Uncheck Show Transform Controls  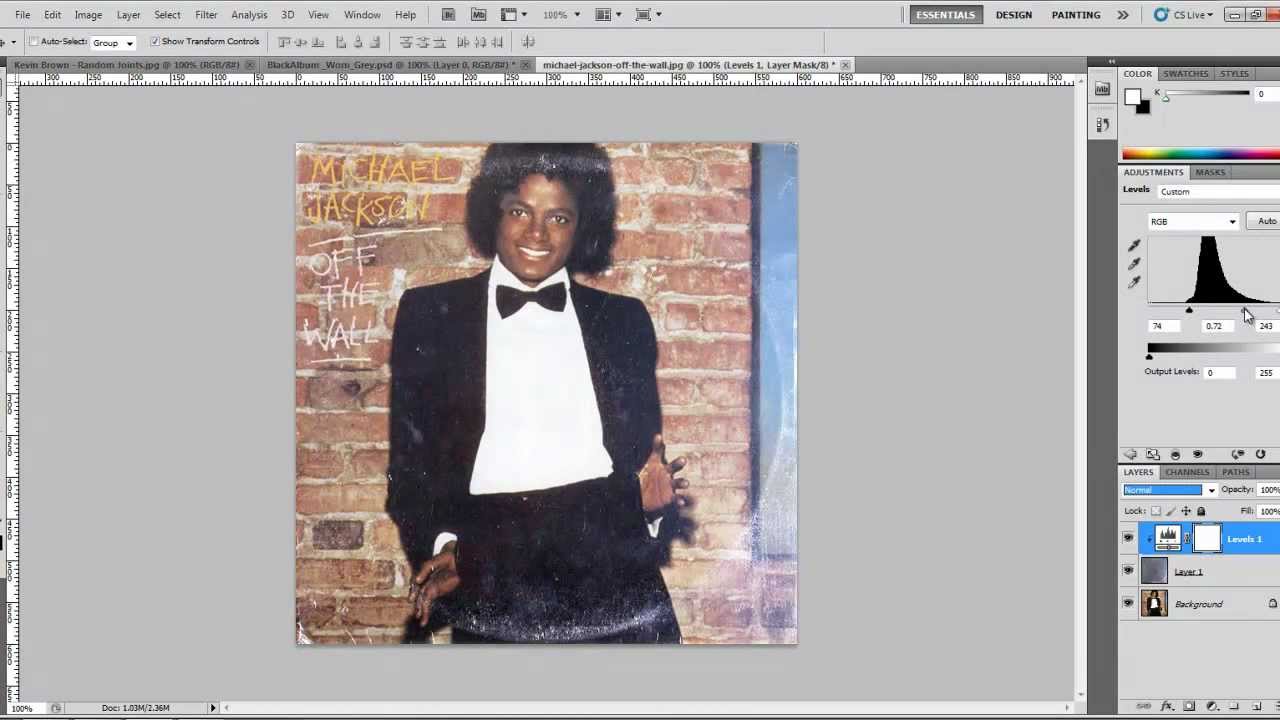(155, 42)
